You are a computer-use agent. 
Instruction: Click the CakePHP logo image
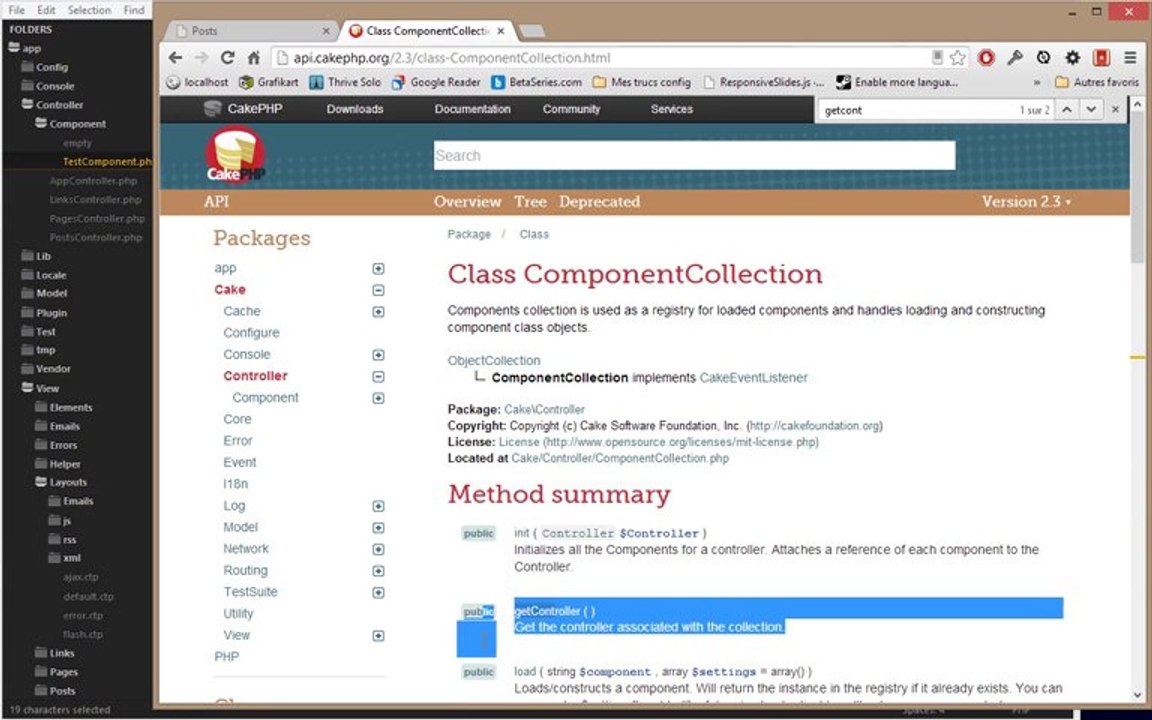pos(235,155)
